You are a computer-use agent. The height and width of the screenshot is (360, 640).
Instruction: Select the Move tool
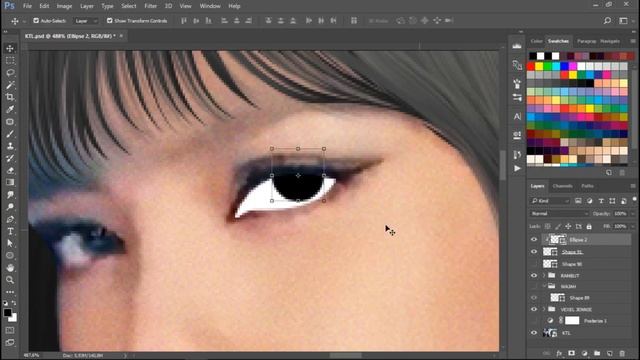[10, 48]
